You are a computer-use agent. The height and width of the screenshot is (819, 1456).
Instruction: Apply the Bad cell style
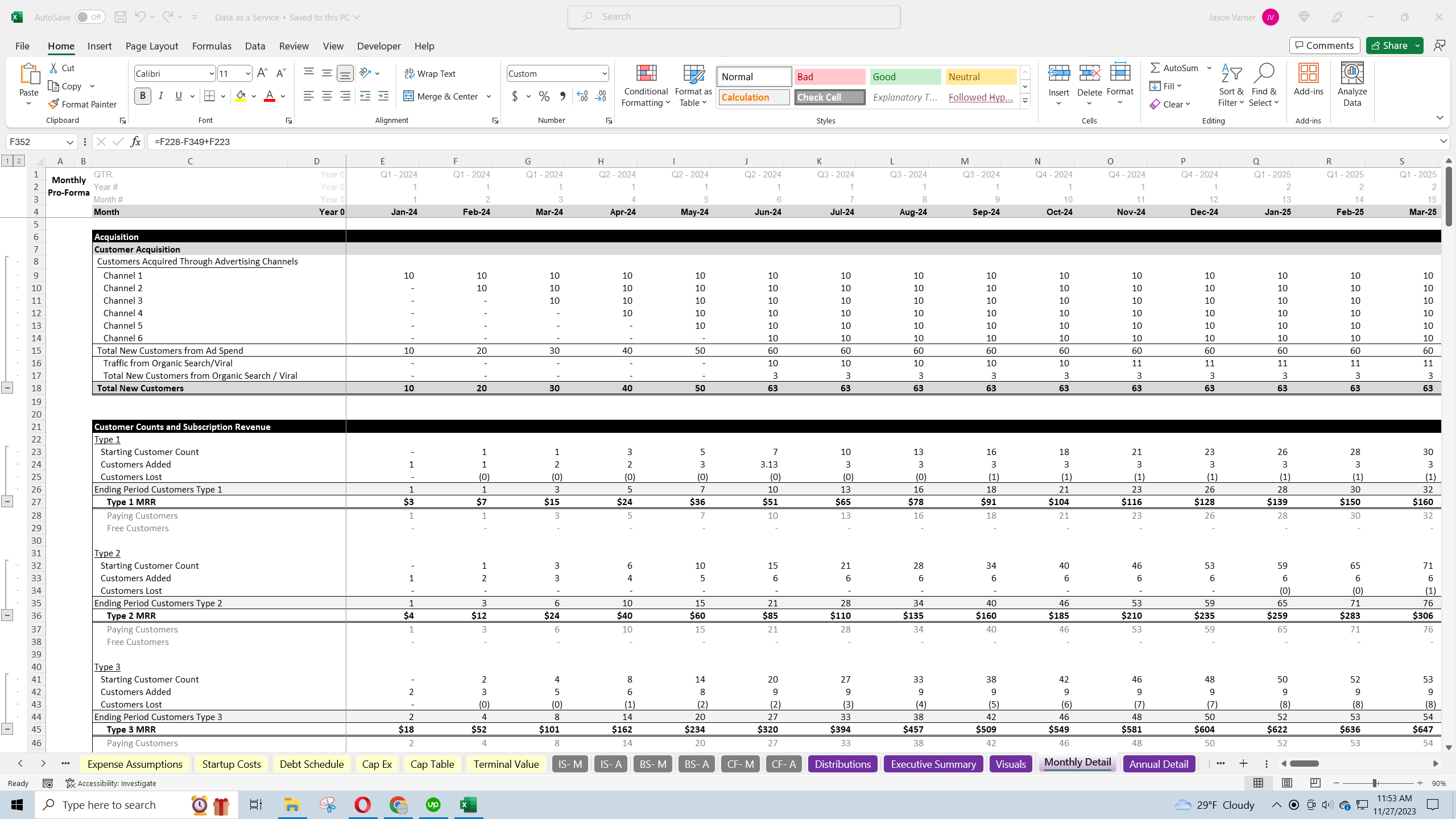tap(829, 76)
